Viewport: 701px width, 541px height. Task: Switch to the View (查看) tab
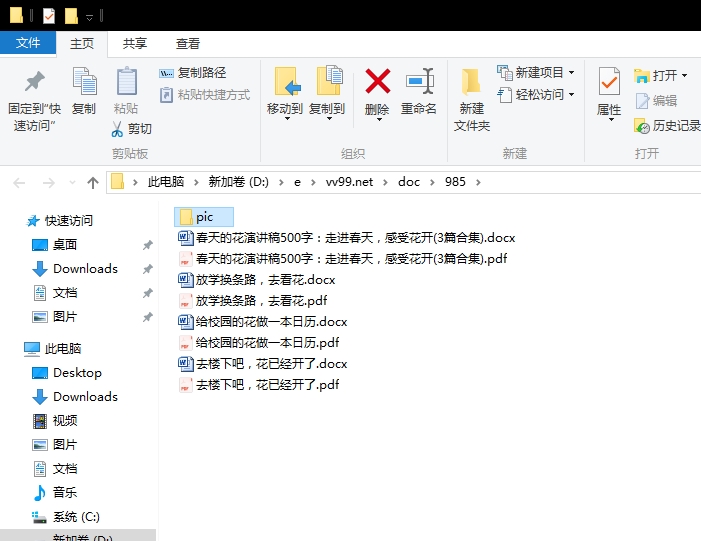[x=187, y=43]
